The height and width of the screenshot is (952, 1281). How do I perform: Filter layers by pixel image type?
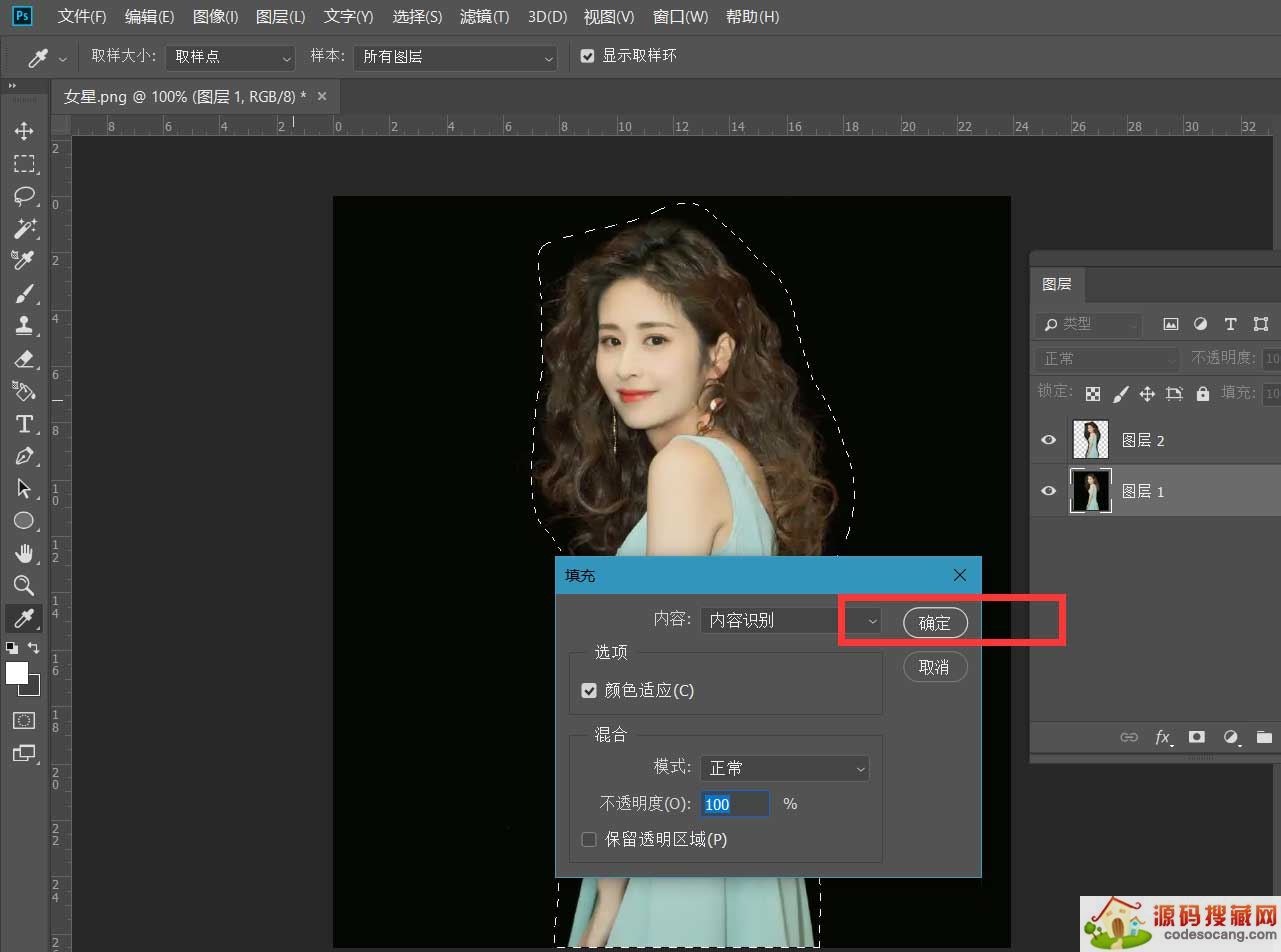(1170, 324)
